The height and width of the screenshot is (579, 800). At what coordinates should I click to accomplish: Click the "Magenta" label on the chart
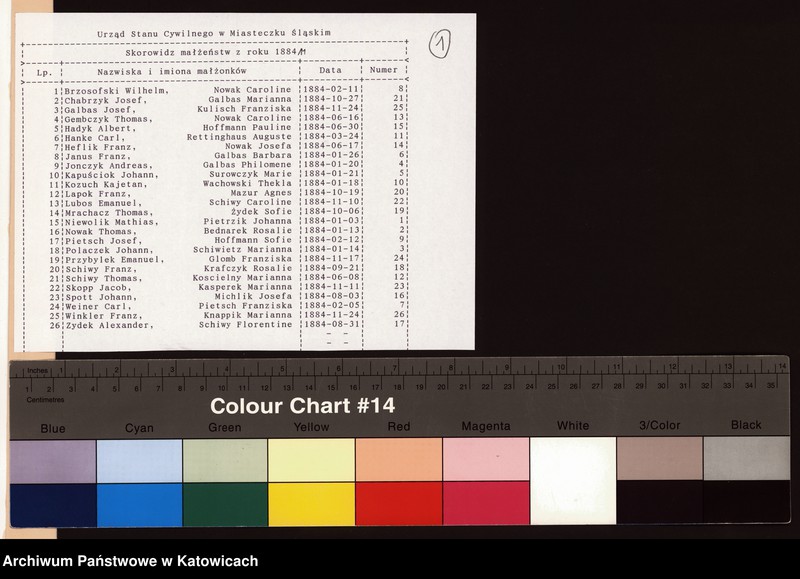486,426
